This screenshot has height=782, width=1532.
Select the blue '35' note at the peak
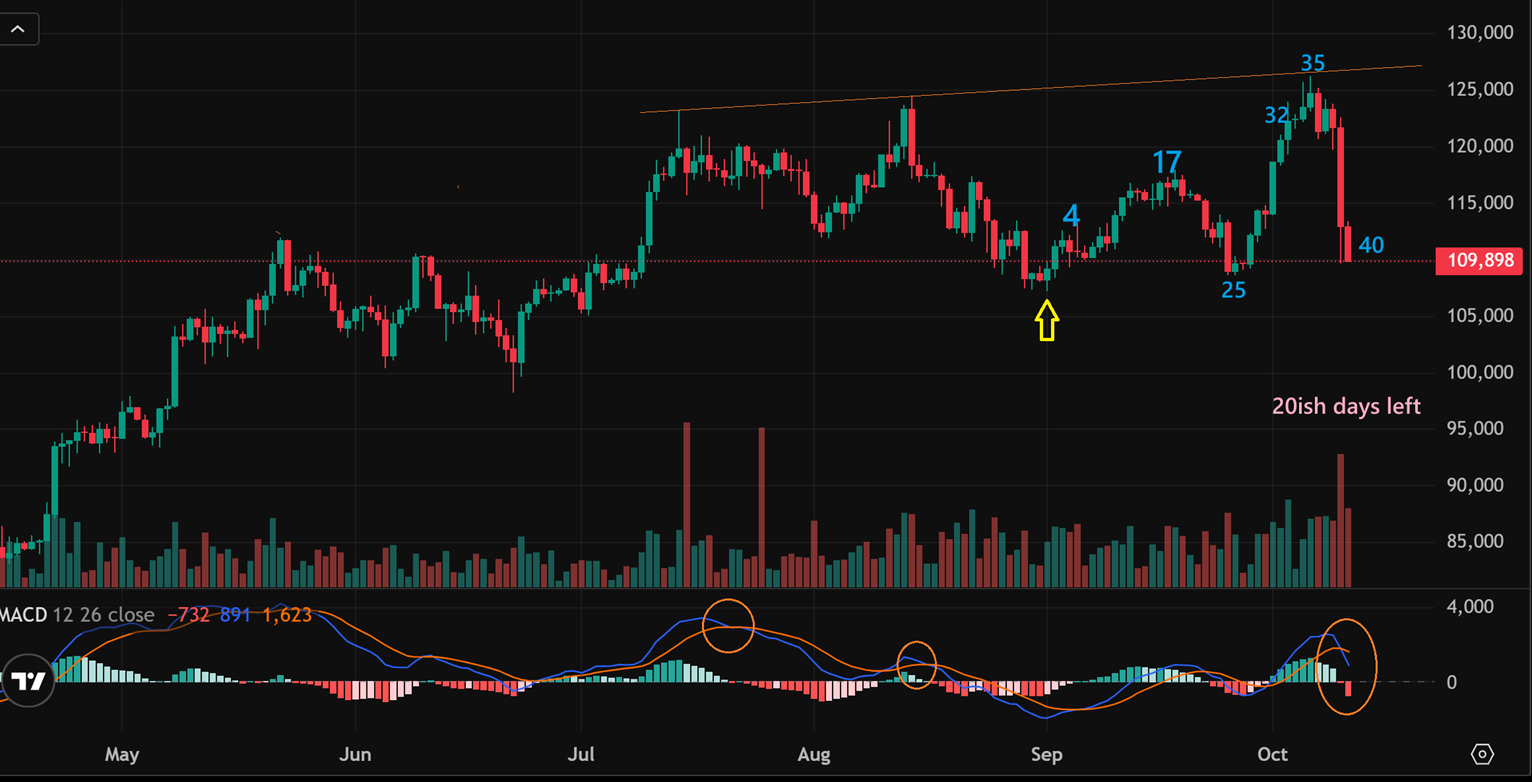coord(1313,64)
